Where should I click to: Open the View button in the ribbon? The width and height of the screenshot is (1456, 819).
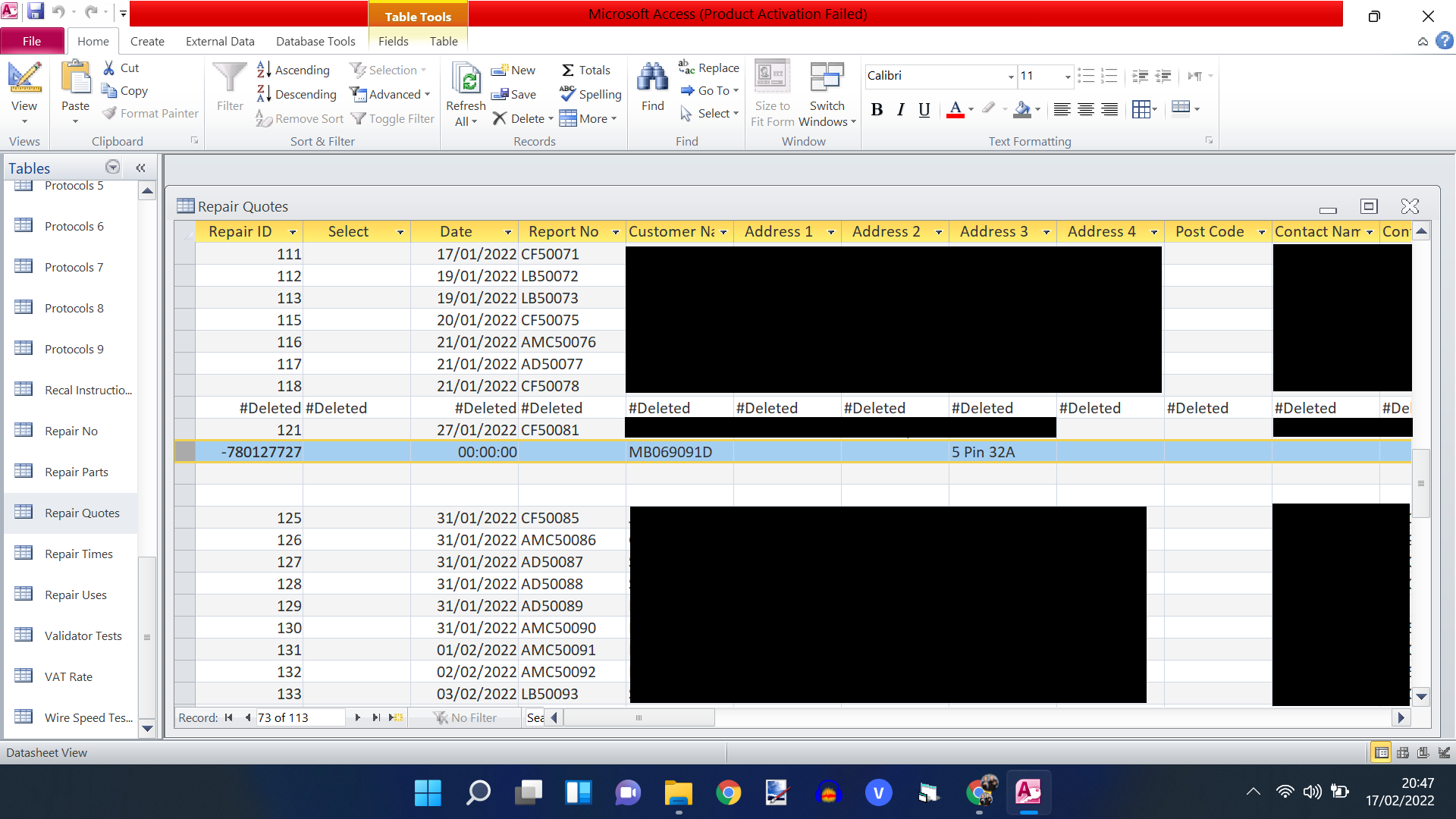24,93
